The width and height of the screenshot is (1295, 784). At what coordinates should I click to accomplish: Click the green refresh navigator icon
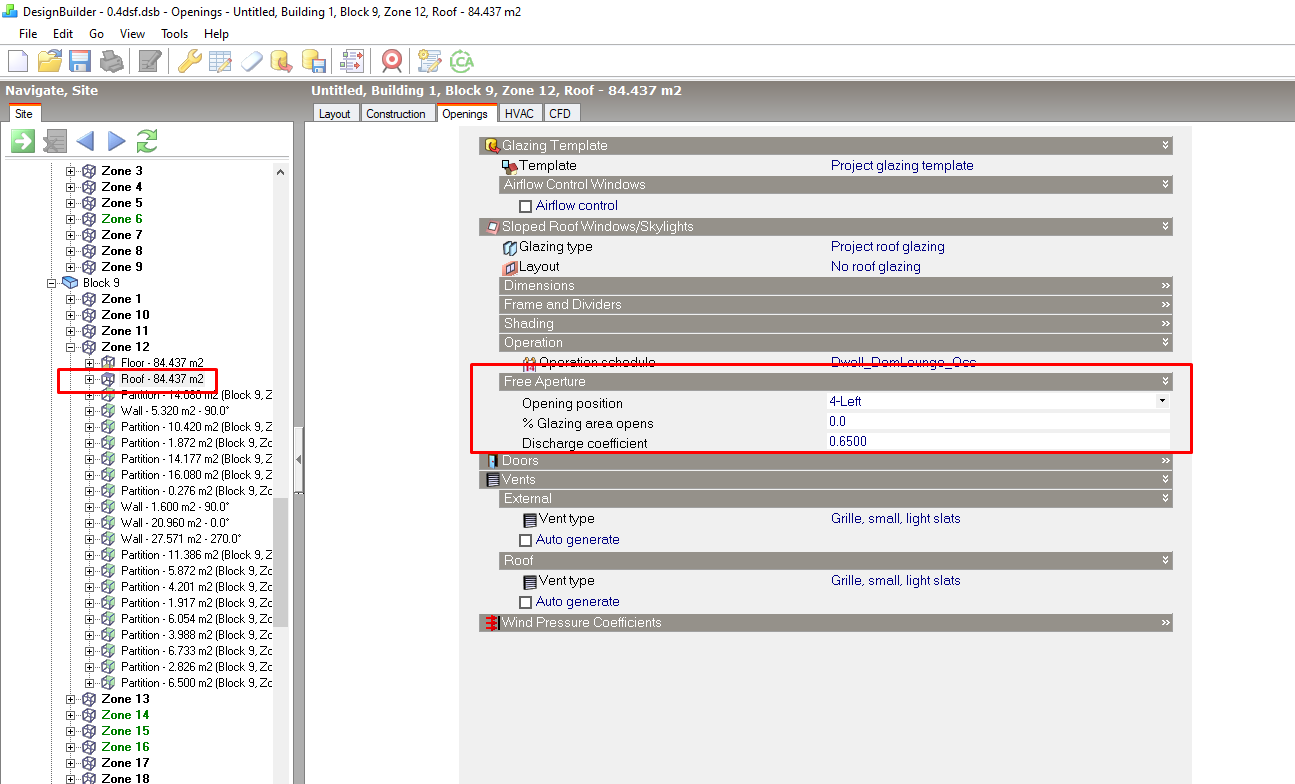click(x=147, y=141)
